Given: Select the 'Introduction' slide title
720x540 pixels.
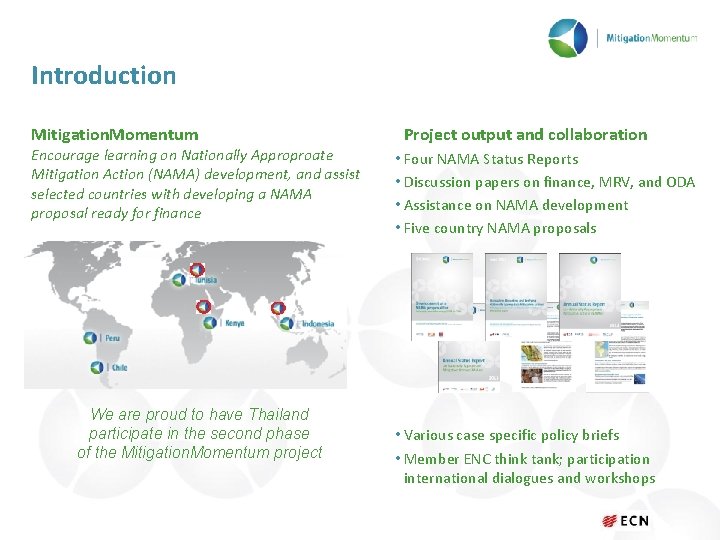Looking at the screenshot, I should pyautogui.click(x=104, y=75).
